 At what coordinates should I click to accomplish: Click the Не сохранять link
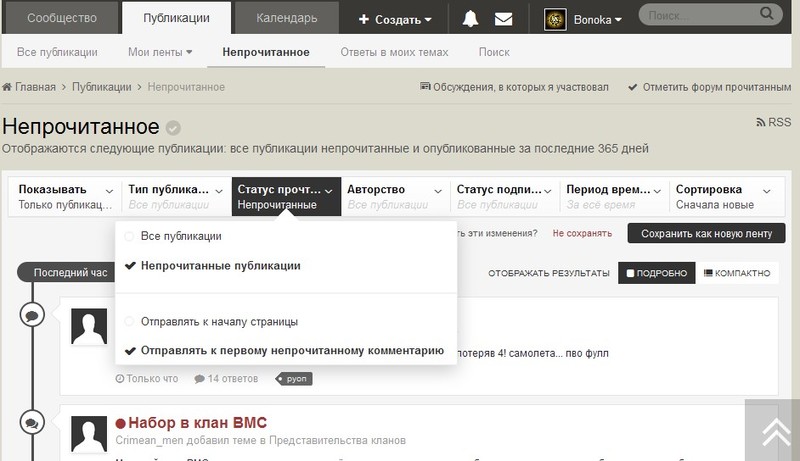click(582, 234)
